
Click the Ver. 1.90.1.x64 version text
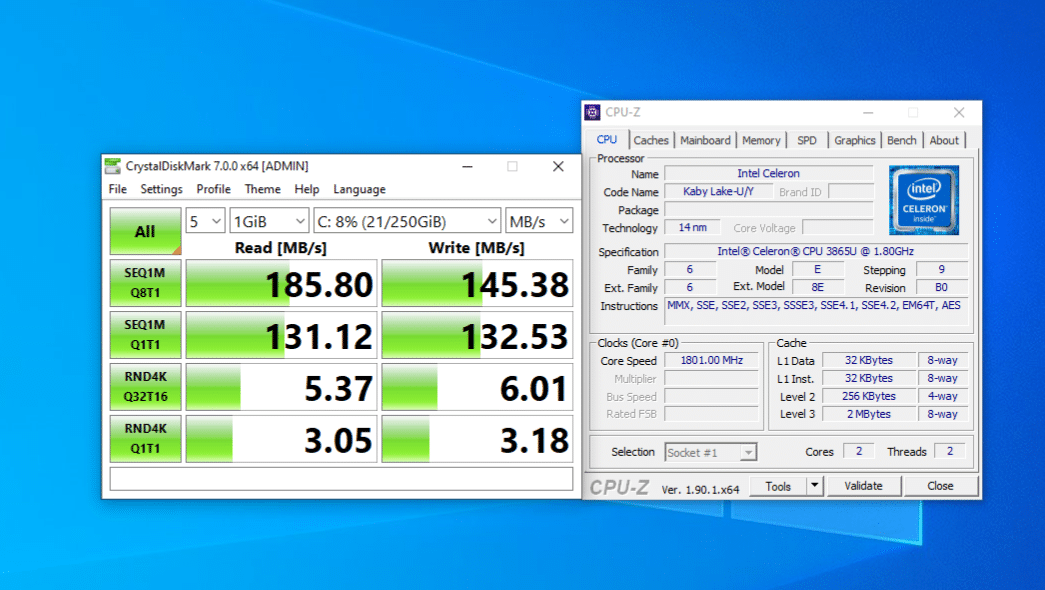click(700, 489)
